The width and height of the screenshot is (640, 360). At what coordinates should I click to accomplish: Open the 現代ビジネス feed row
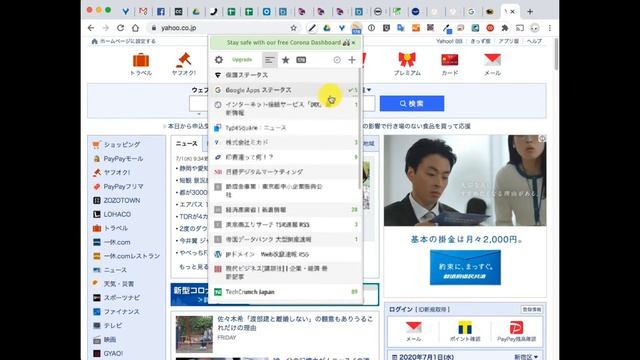point(285,272)
